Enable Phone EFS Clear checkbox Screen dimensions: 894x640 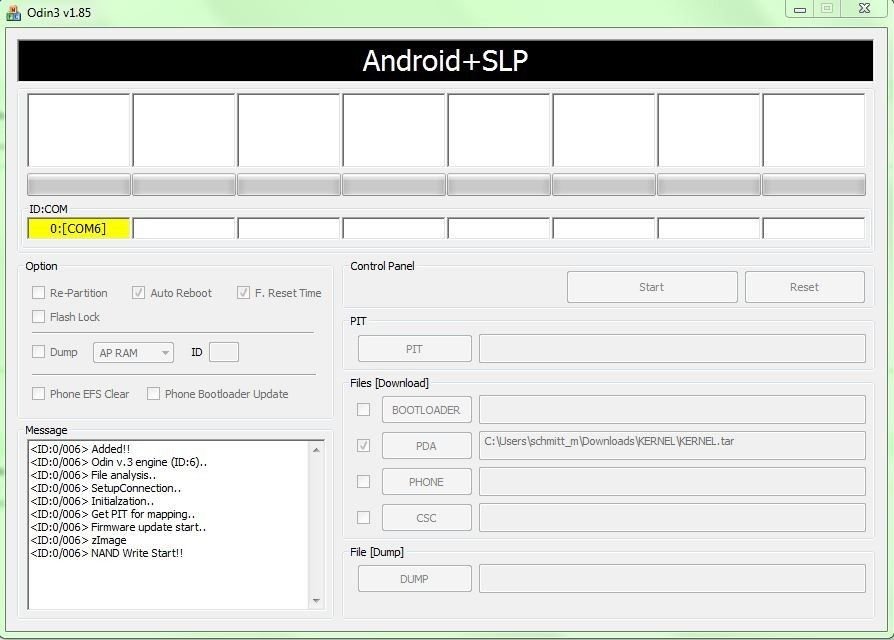click(x=38, y=394)
